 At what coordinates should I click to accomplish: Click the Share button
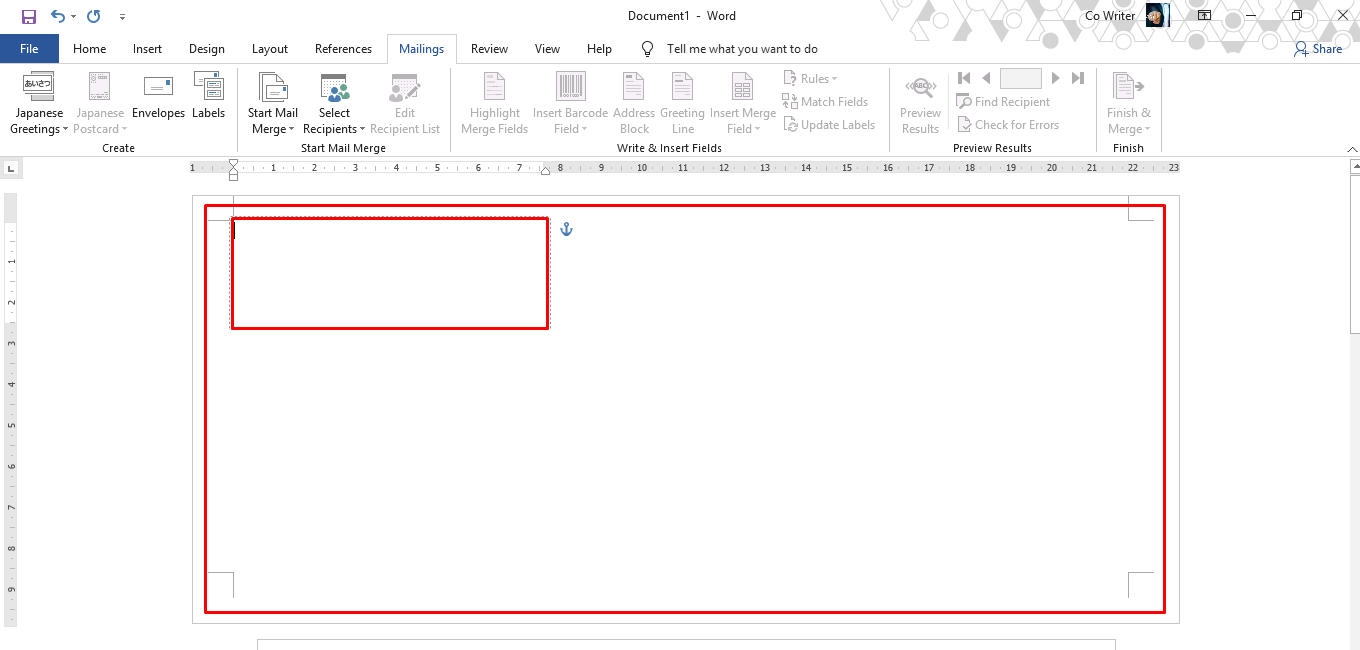[x=1318, y=48]
